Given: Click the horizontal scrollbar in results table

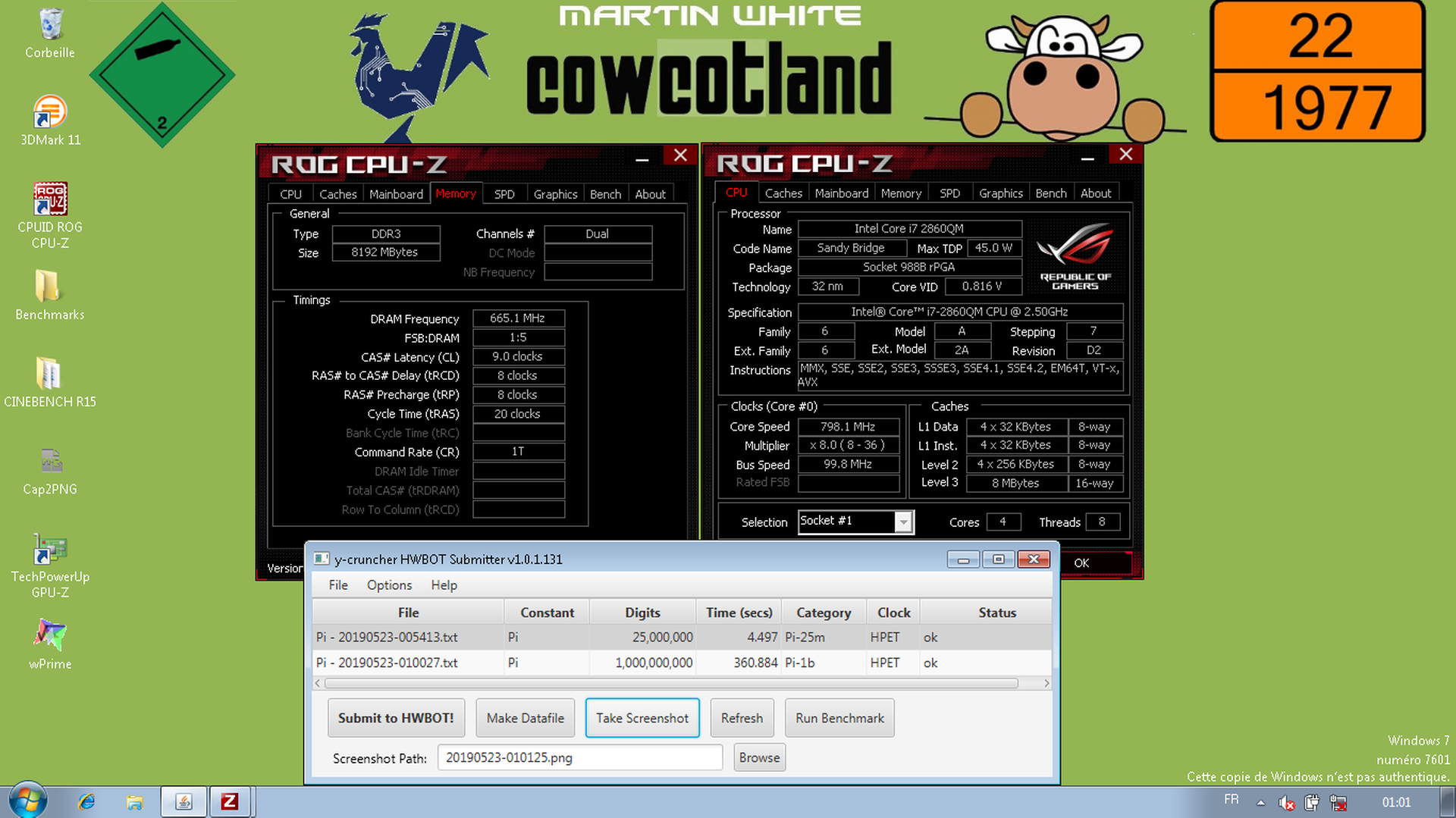Looking at the screenshot, I should coord(671,683).
